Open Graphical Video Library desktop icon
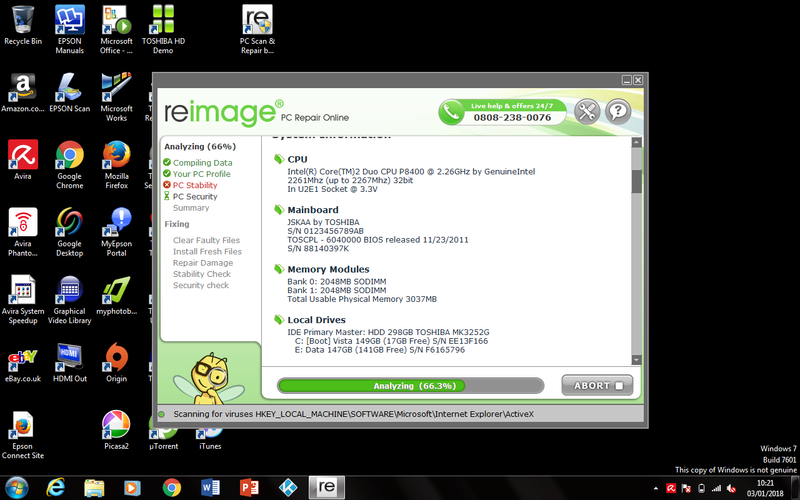This screenshot has height=500, width=800. coord(69,299)
